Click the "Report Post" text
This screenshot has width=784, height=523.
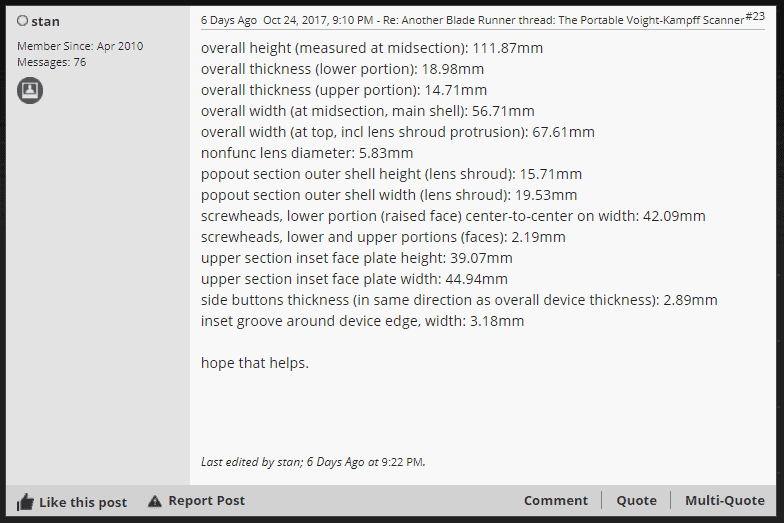(x=206, y=501)
